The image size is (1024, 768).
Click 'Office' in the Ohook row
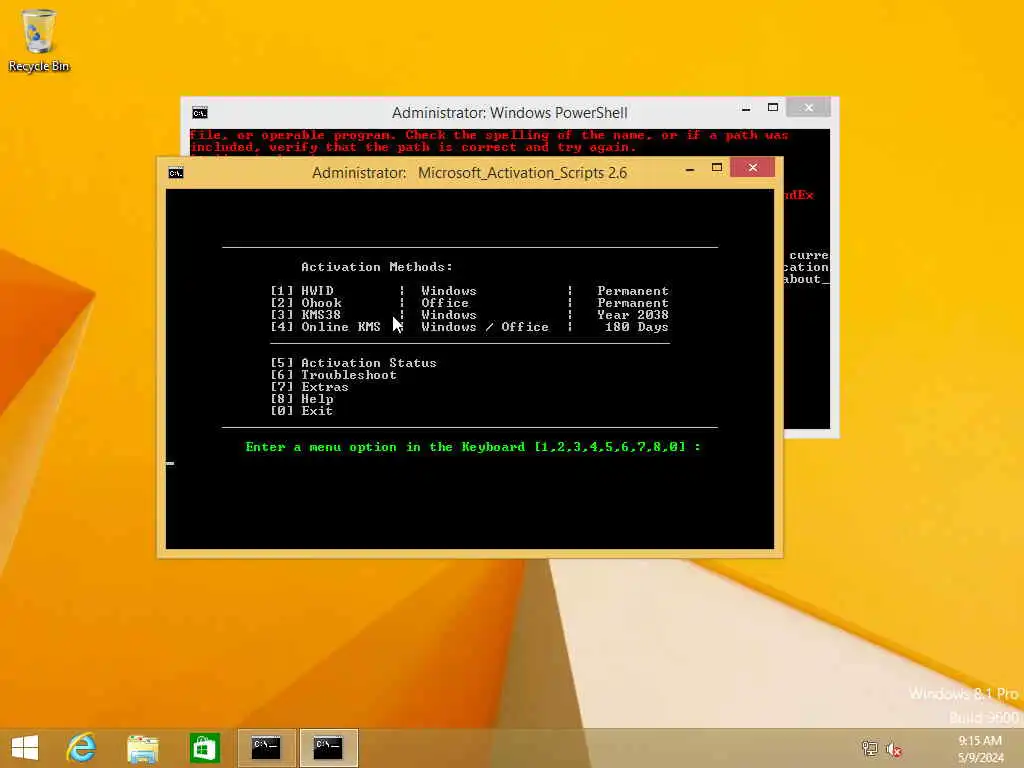[445, 303]
